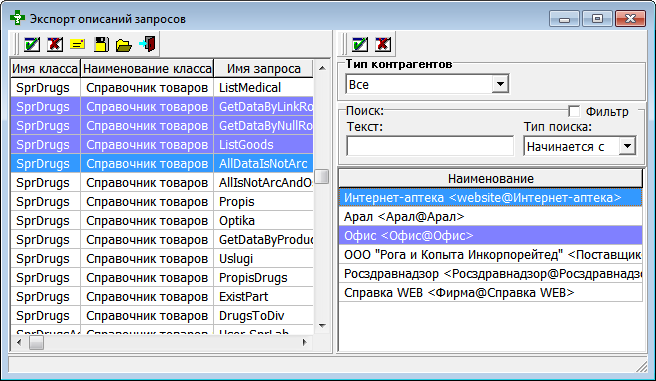Click the green cross application icon in the title bar
This screenshot has height=381, width=656.
tap(17, 18)
